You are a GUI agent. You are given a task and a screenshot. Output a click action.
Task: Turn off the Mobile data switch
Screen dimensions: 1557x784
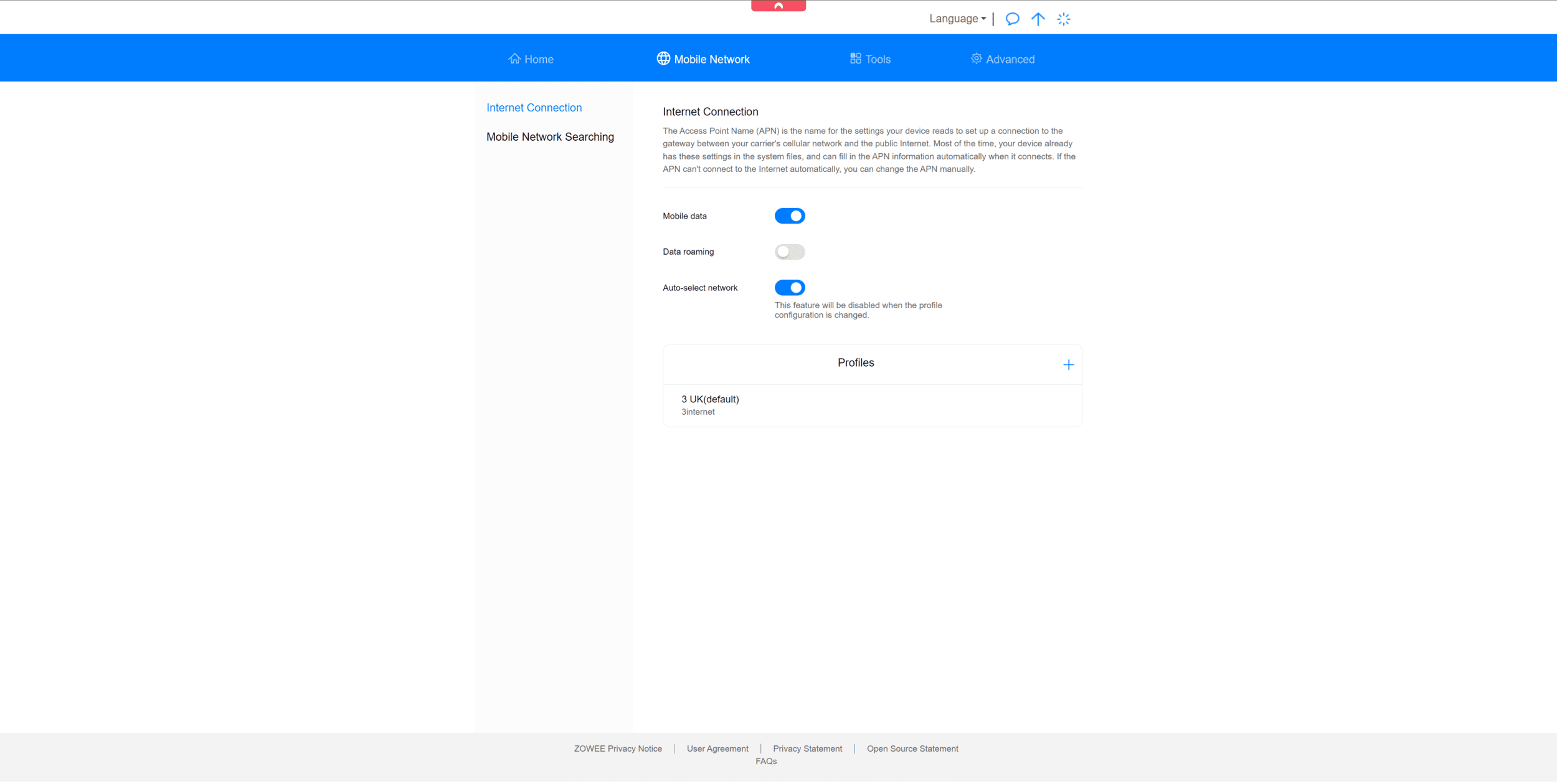(789, 216)
